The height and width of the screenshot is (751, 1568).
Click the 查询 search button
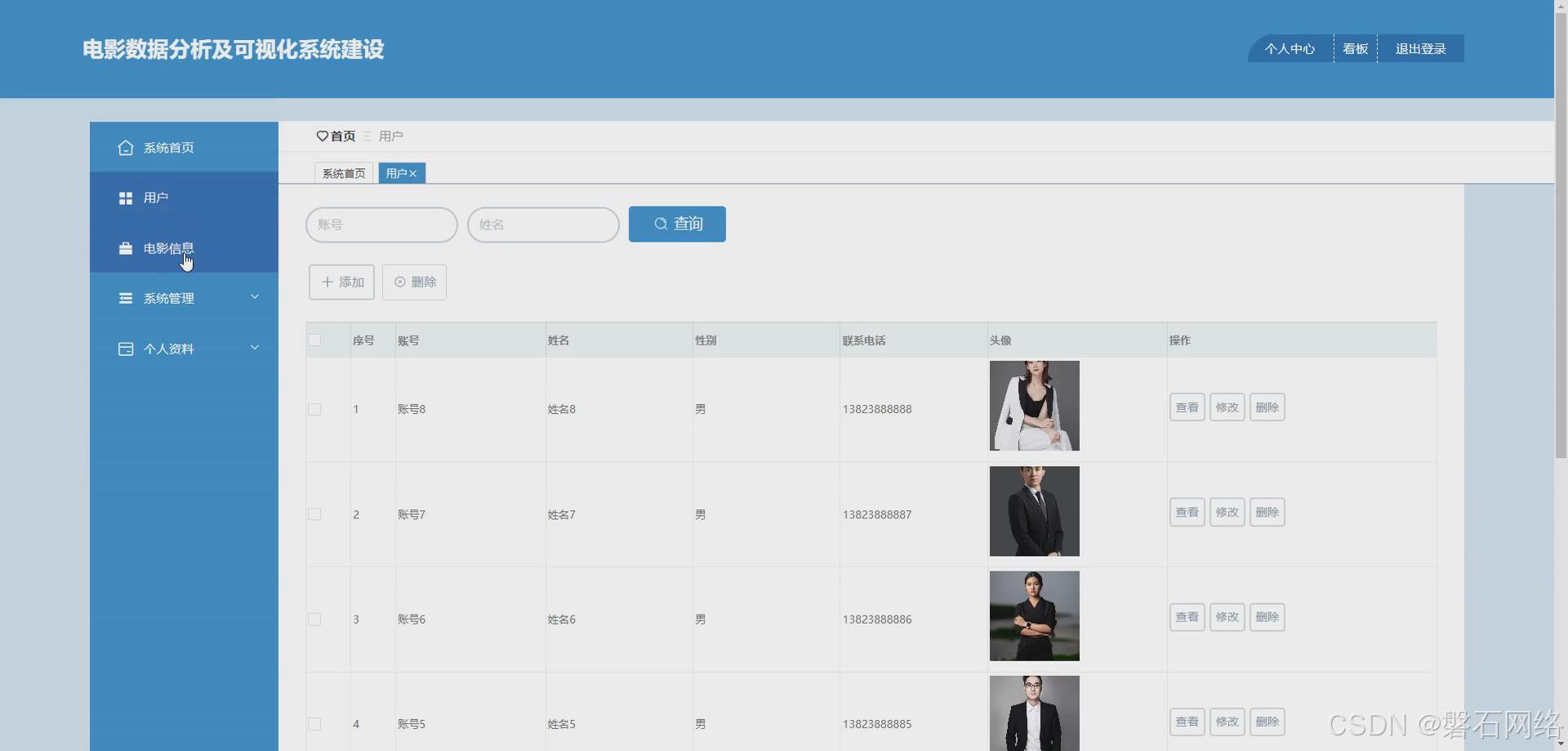click(677, 224)
